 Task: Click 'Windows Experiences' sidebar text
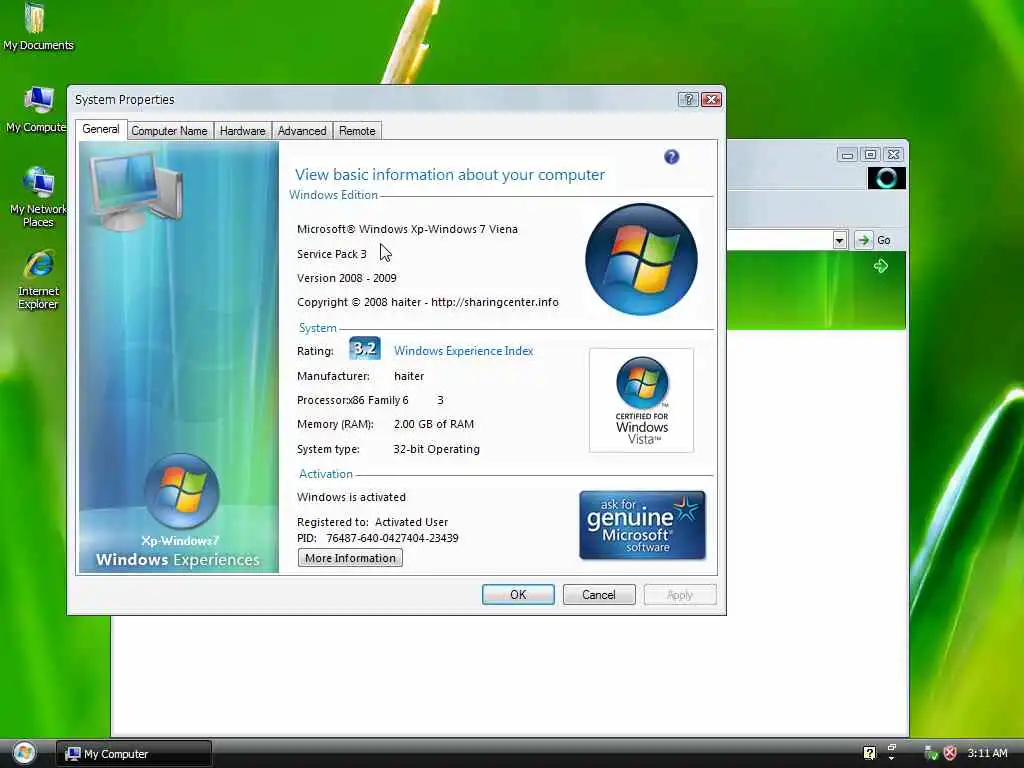tap(178, 560)
